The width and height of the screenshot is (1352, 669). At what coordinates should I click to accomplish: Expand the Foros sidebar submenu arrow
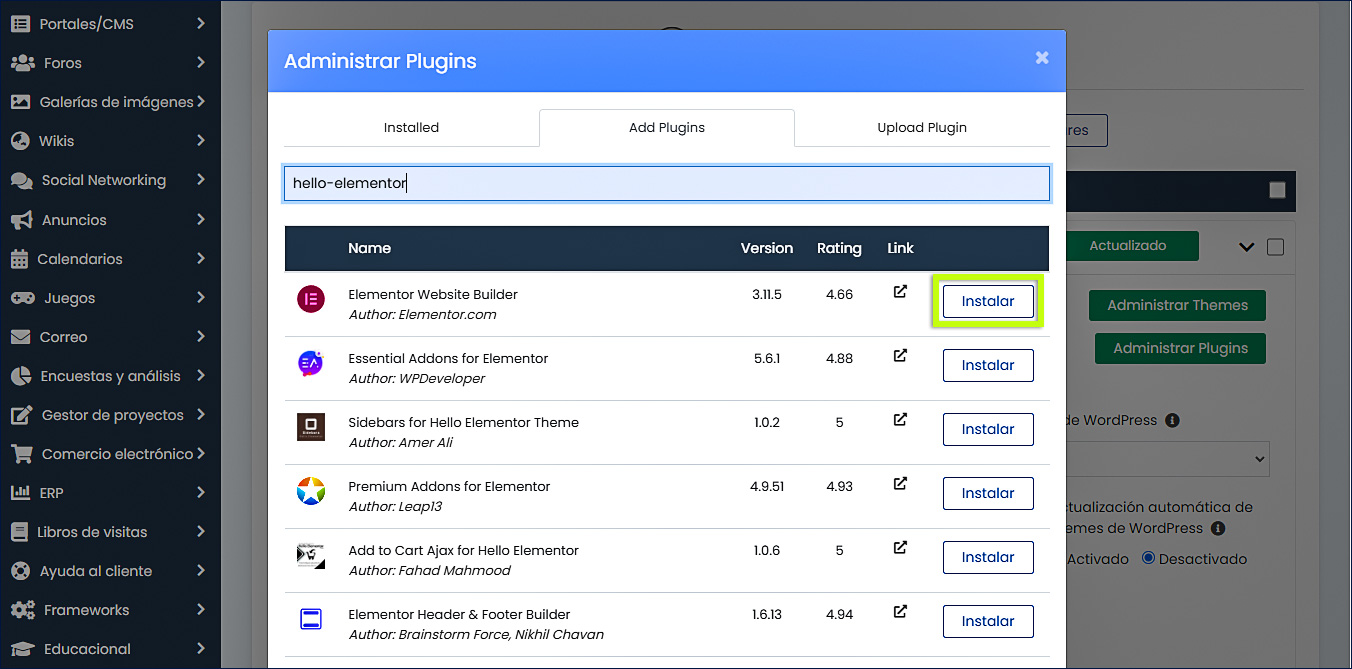click(202, 62)
